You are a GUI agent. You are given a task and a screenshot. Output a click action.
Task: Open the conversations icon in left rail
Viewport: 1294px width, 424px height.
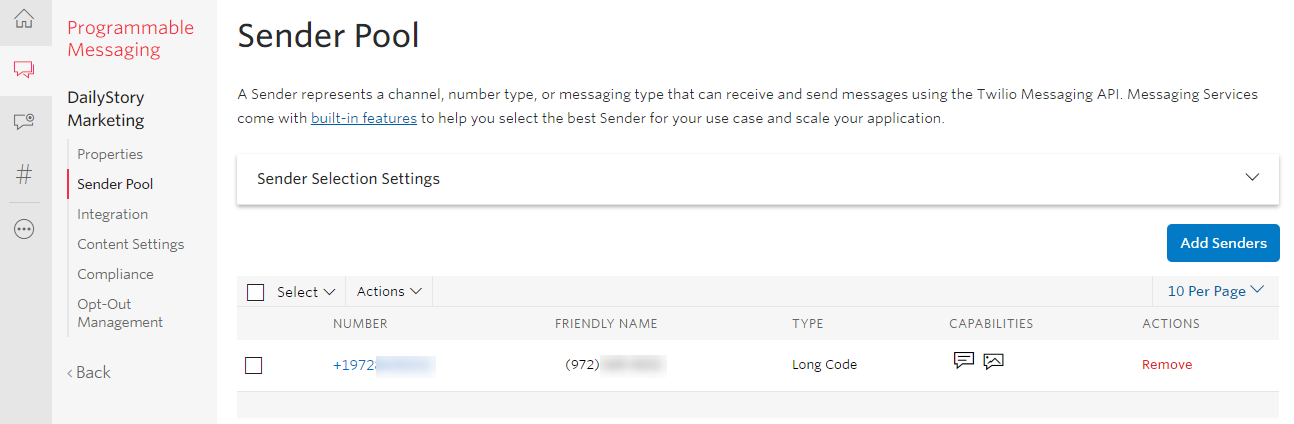click(x=24, y=121)
